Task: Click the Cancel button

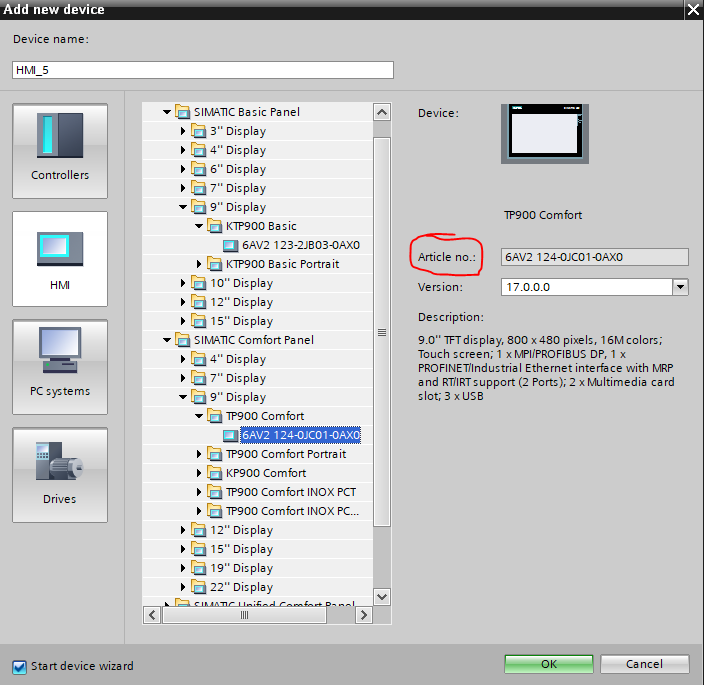Action: [644, 664]
